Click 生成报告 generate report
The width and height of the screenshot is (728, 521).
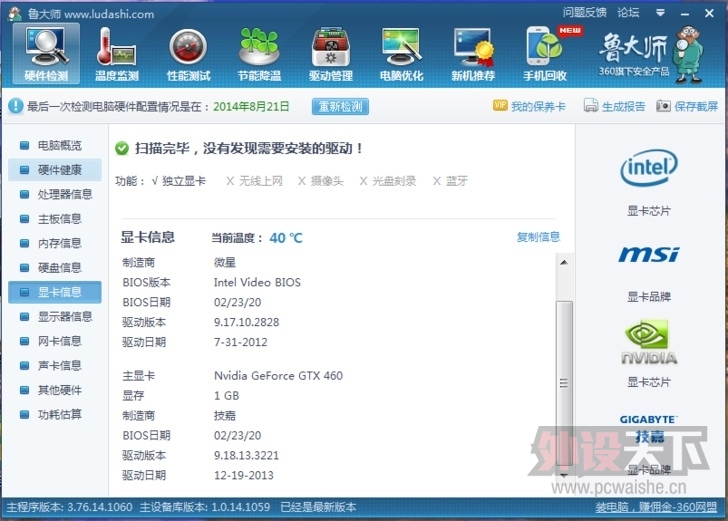(x=614, y=106)
